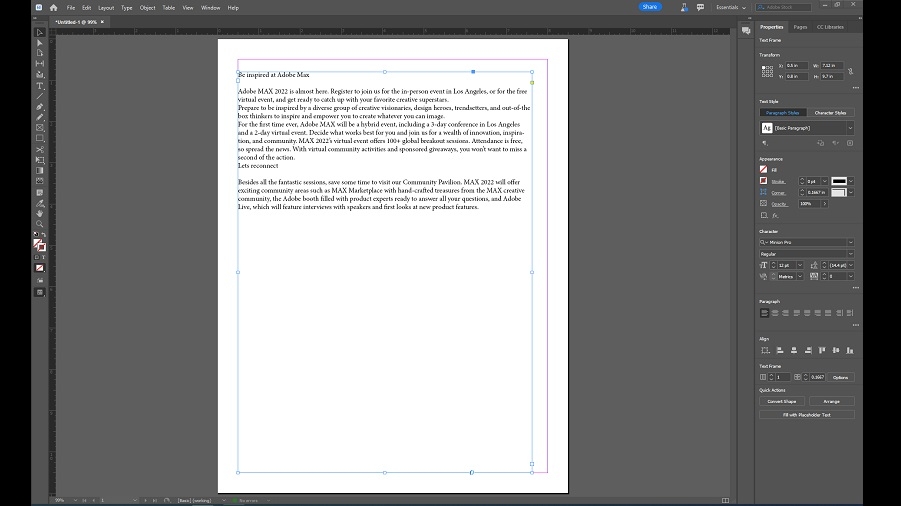The image size is (901, 506).
Task: Choose the Note tool
Action: 40,192
